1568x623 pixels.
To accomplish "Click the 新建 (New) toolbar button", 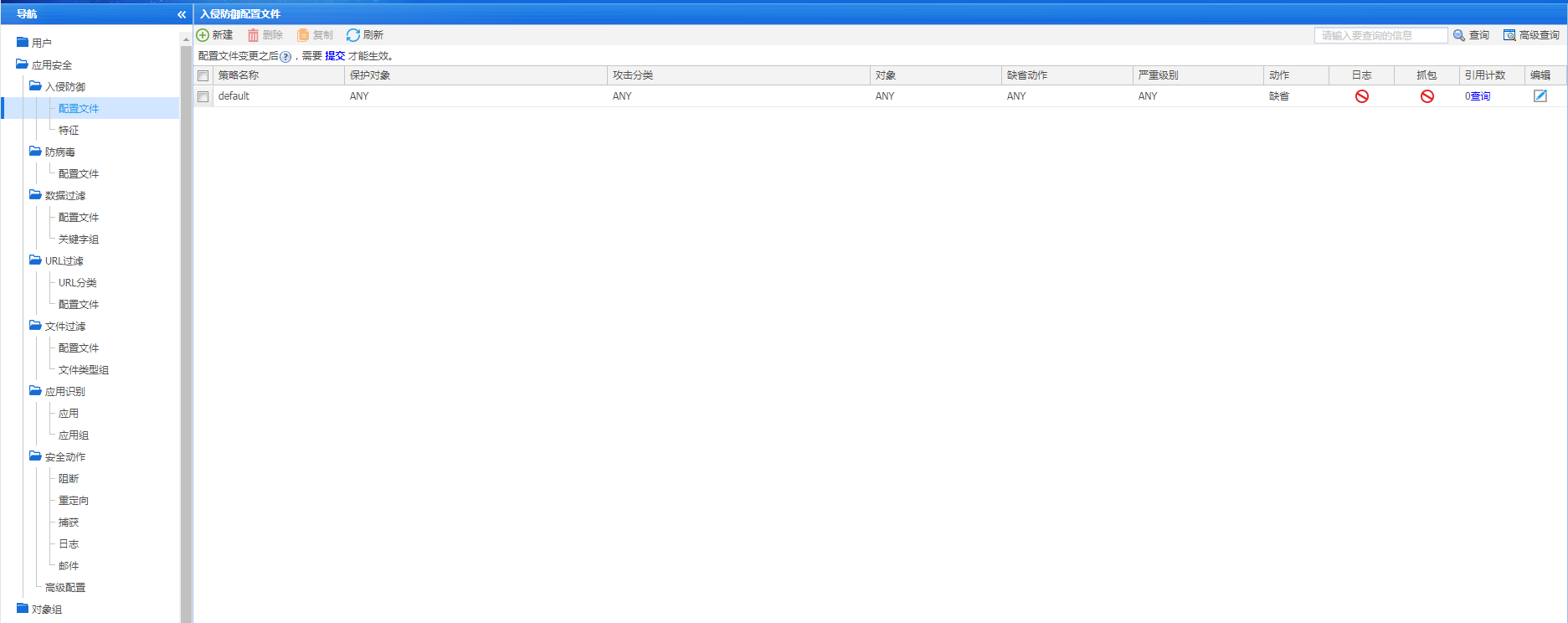I will point(215,35).
